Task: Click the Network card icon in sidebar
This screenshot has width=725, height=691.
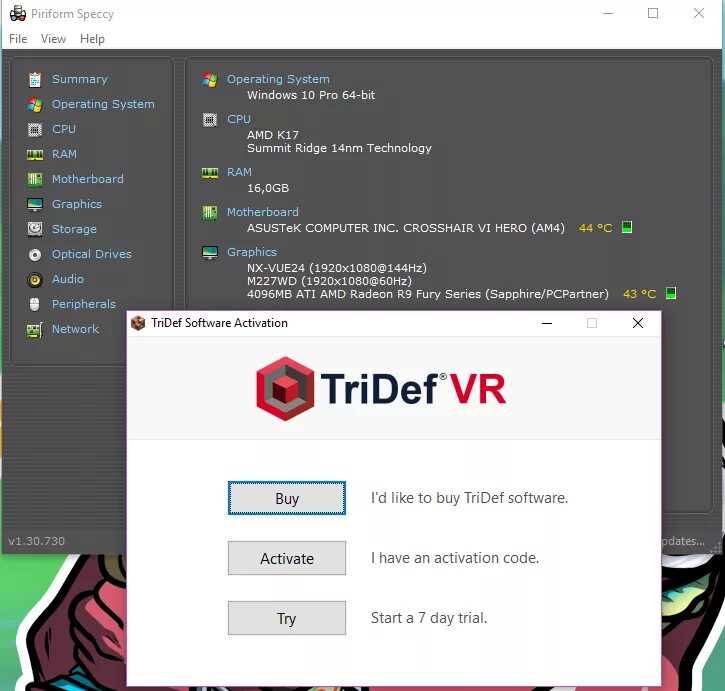Action: point(35,330)
